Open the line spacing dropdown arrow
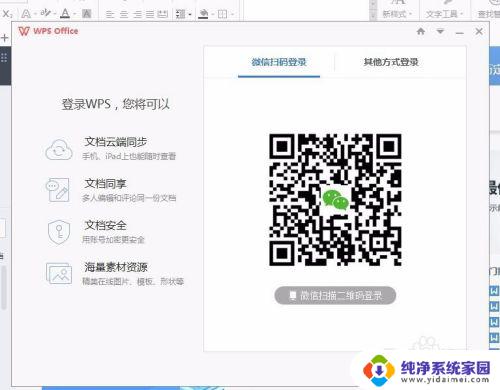 190,15
